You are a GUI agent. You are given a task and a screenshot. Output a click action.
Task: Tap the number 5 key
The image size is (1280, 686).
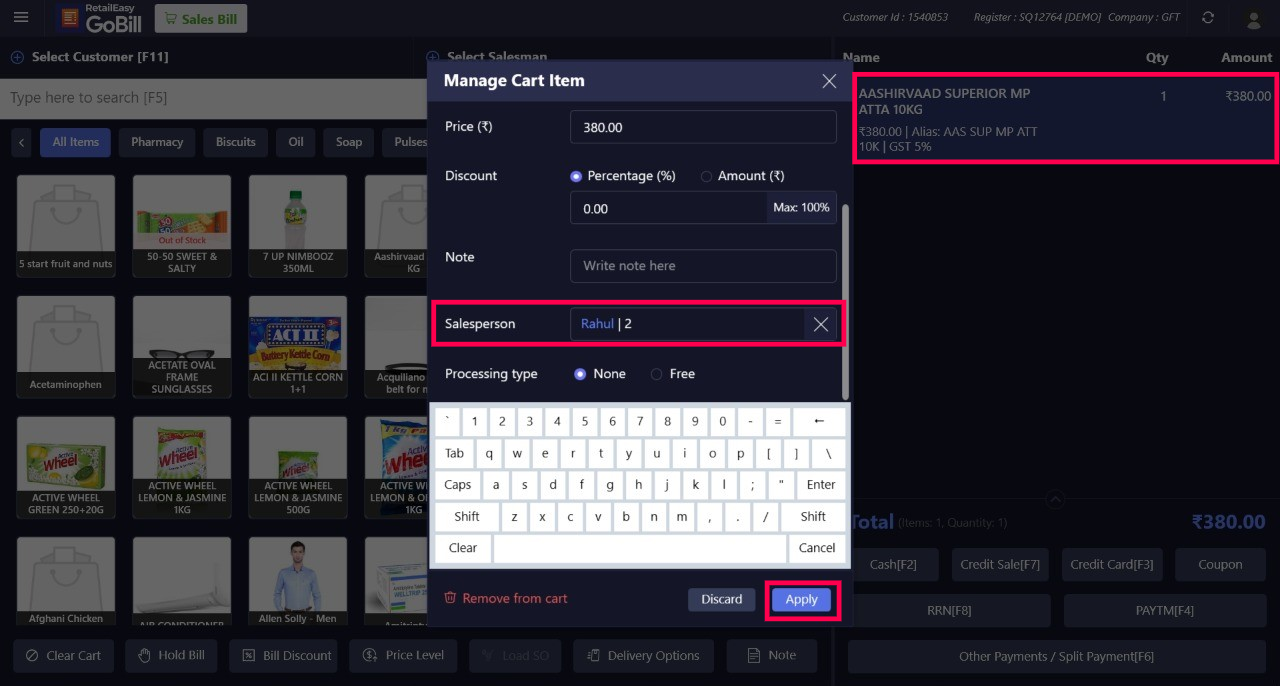(x=584, y=422)
